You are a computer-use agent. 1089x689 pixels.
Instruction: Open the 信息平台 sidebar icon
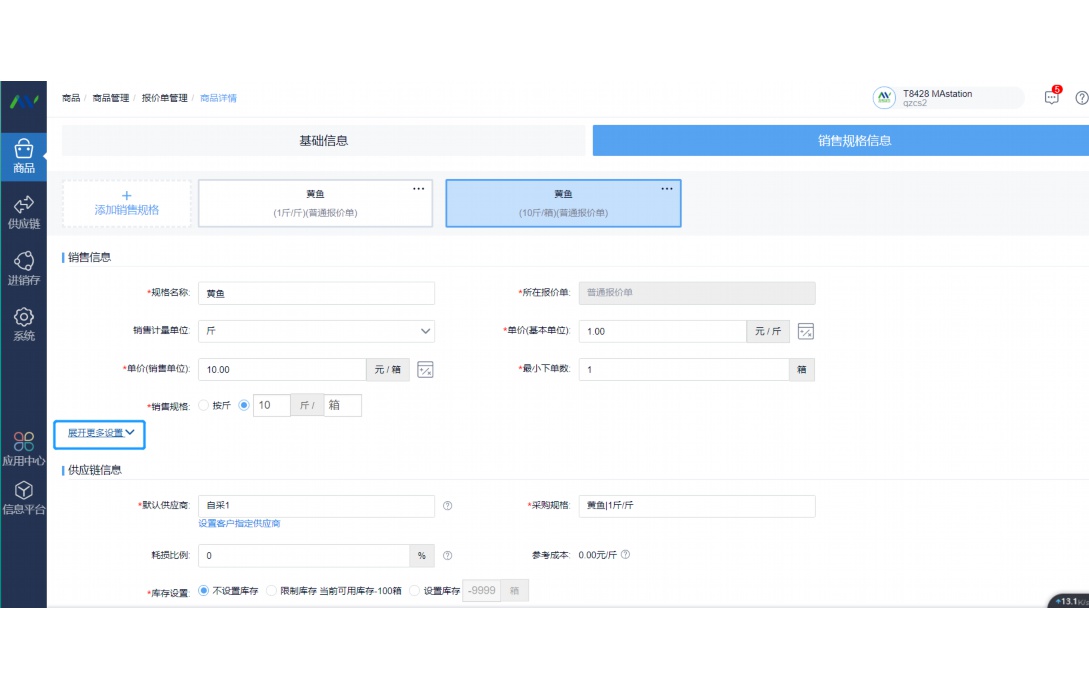[23, 494]
